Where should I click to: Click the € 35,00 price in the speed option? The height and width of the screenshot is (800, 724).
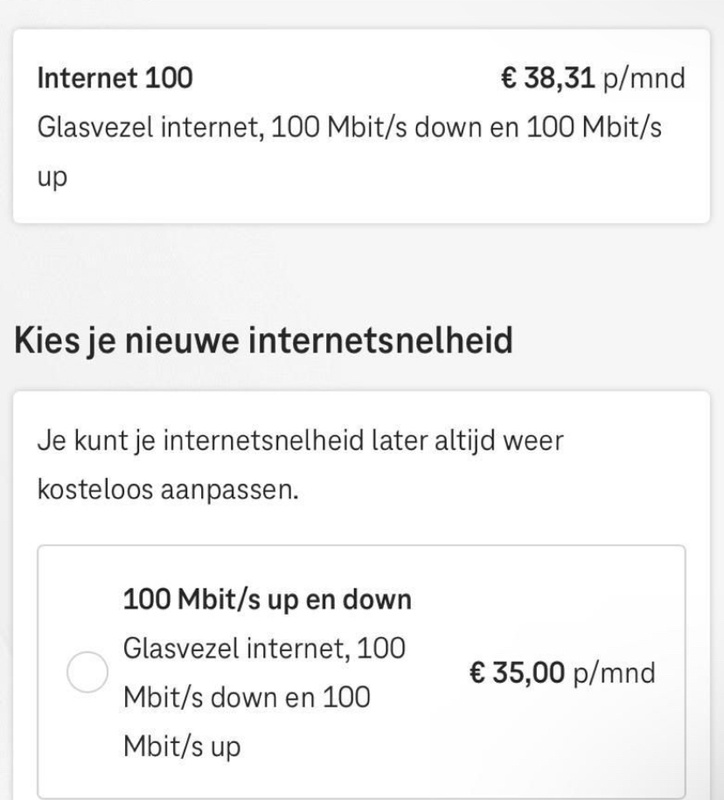[518, 673]
